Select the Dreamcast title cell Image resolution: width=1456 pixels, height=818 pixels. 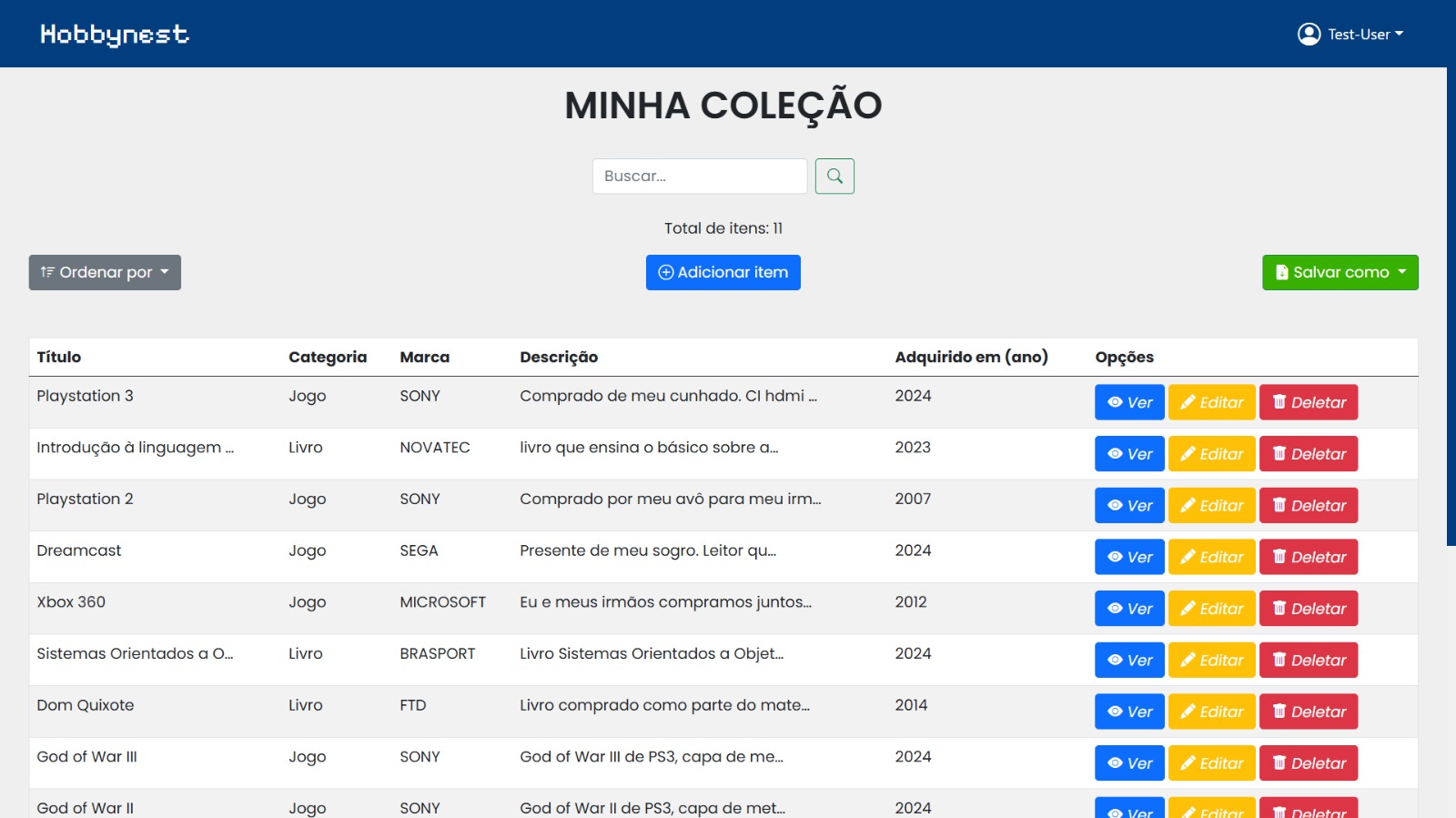point(79,550)
